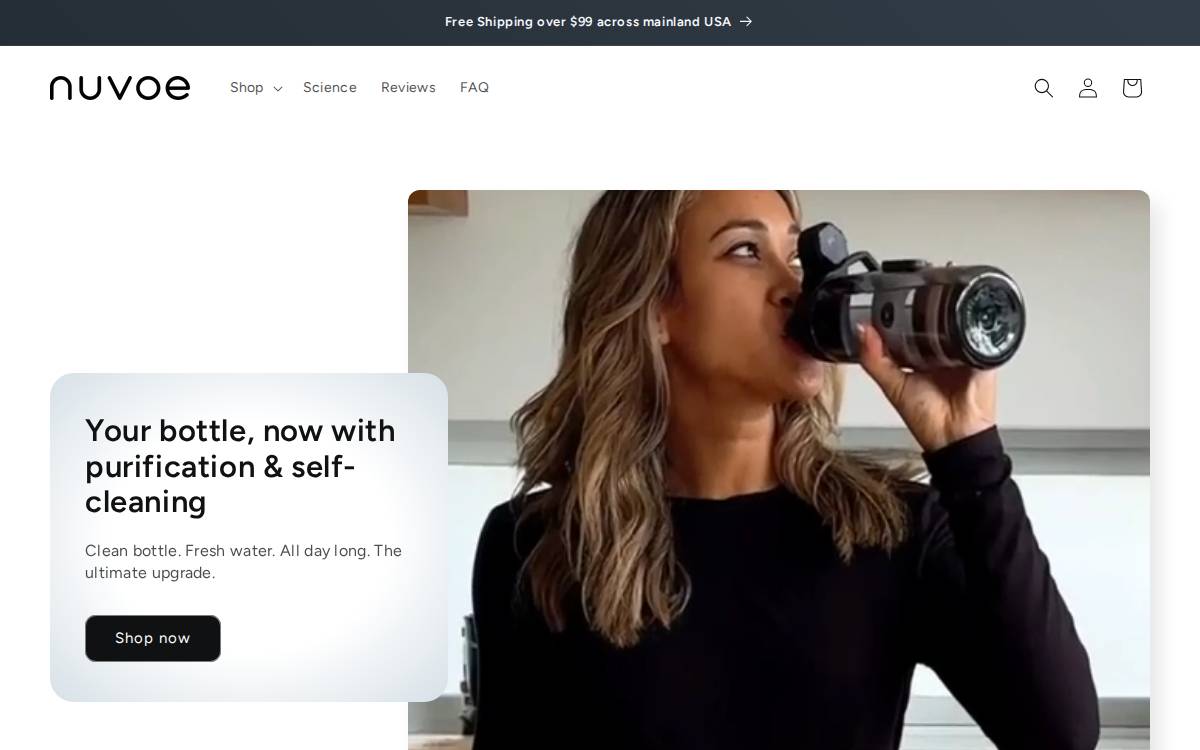Go to the Science page

click(x=330, y=88)
